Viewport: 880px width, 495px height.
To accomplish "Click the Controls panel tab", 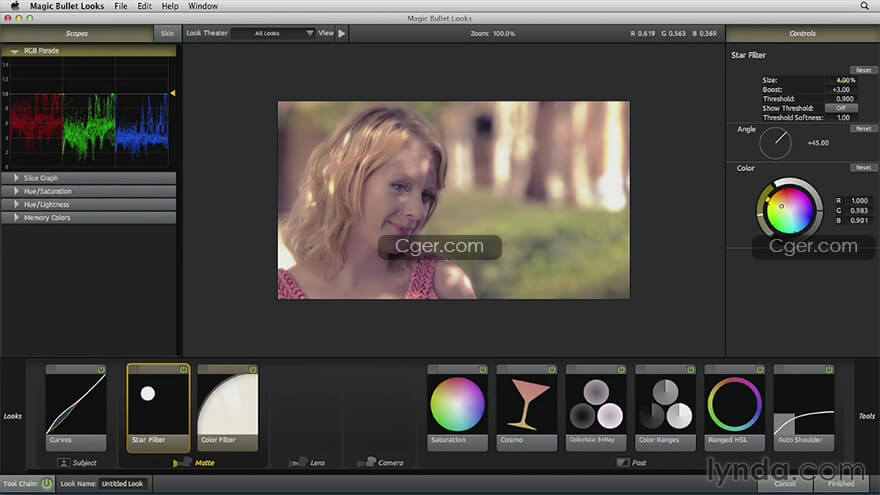I will point(803,34).
